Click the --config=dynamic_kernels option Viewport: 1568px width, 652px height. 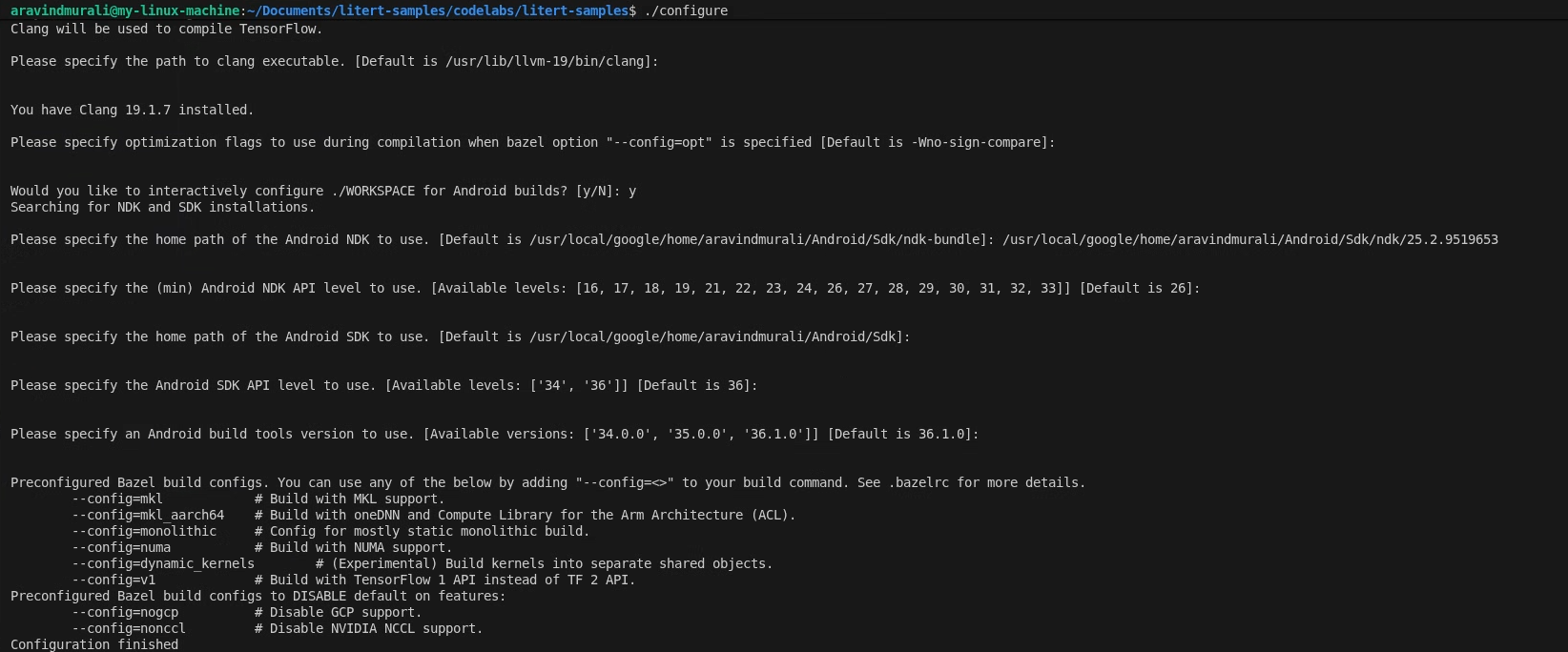click(163, 563)
